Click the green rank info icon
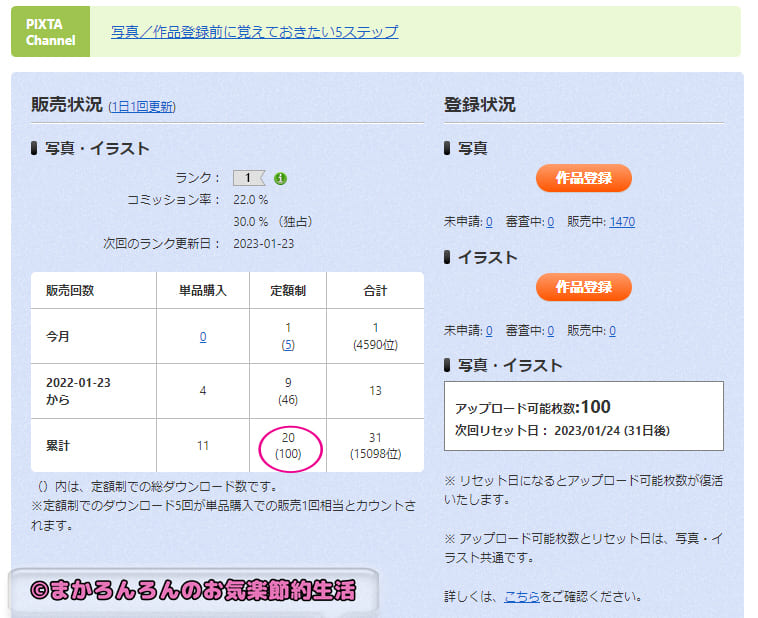Screen dimensions: 758x618 [280, 178]
